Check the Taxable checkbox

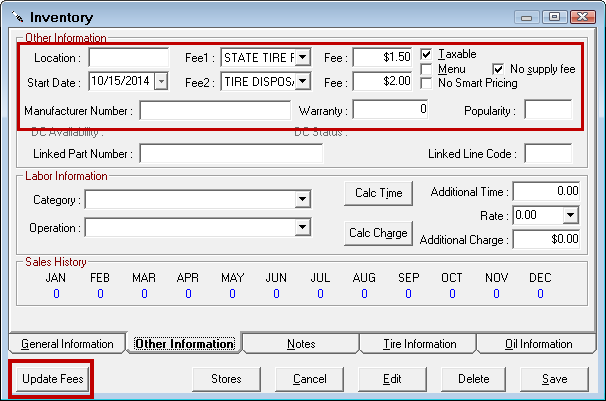[427, 54]
